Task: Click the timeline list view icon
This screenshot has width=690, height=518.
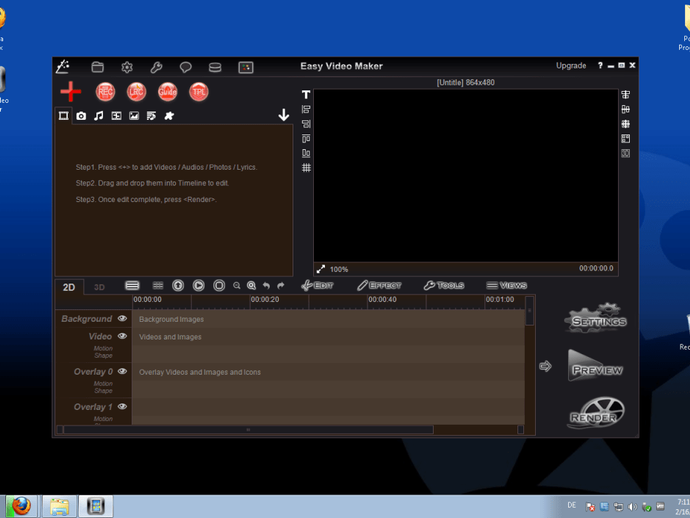Action: (132, 286)
